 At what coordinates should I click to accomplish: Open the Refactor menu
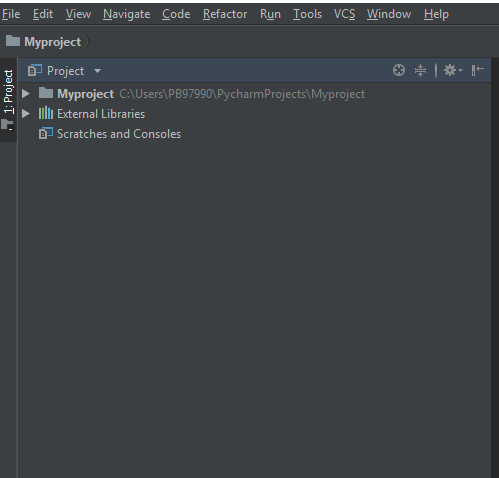pyautogui.click(x=225, y=14)
